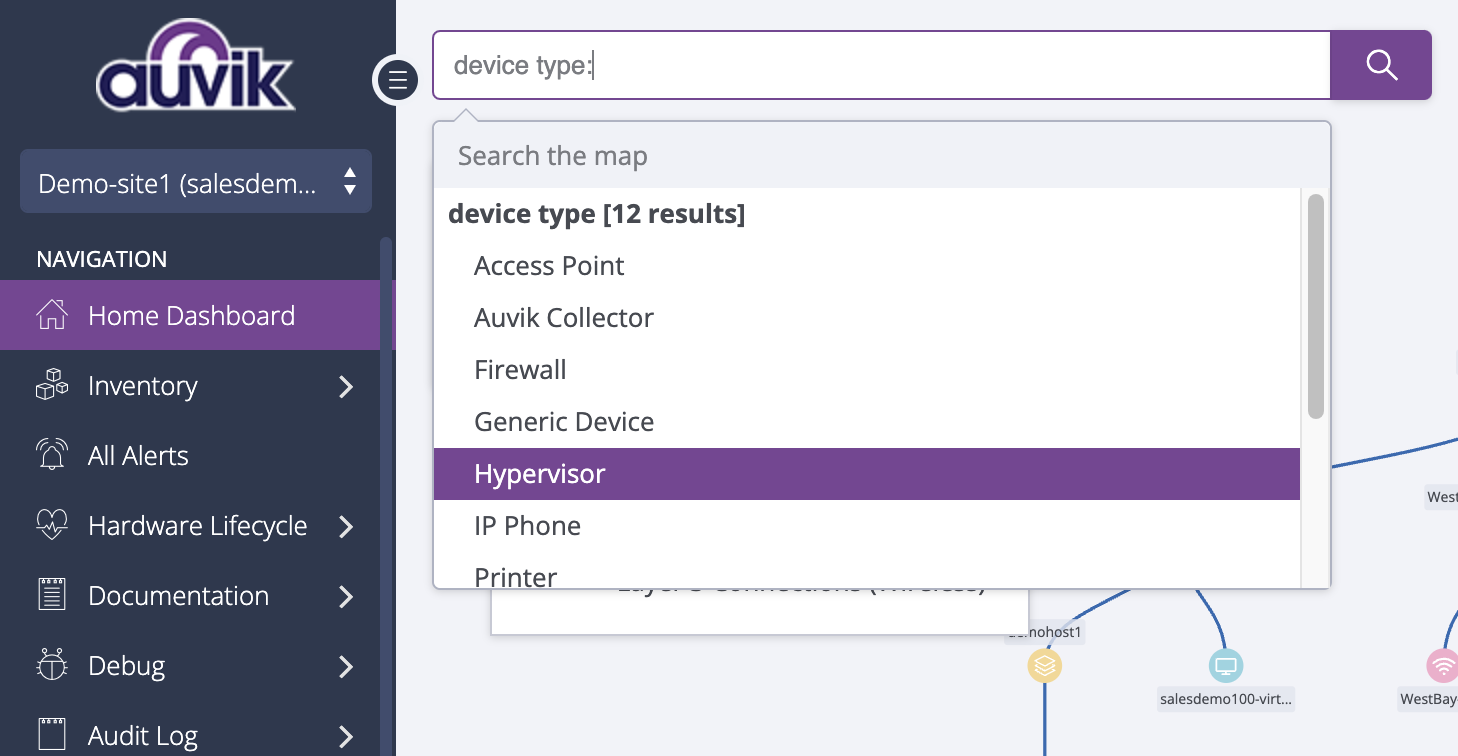This screenshot has width=1458, height=756.
Task: Expand the Hardware Lifecycle section
Action: (345, 525)
